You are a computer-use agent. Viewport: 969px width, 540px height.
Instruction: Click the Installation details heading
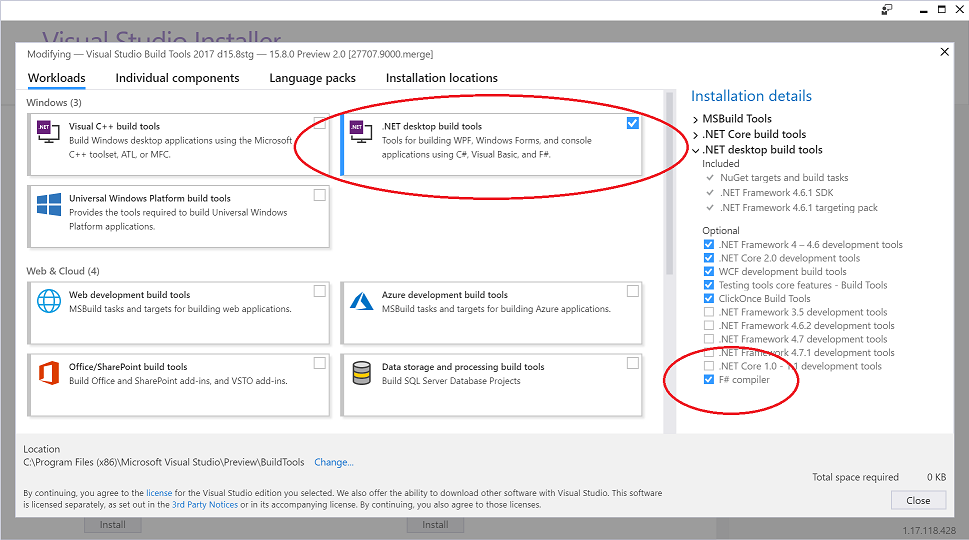click(751, 96)
